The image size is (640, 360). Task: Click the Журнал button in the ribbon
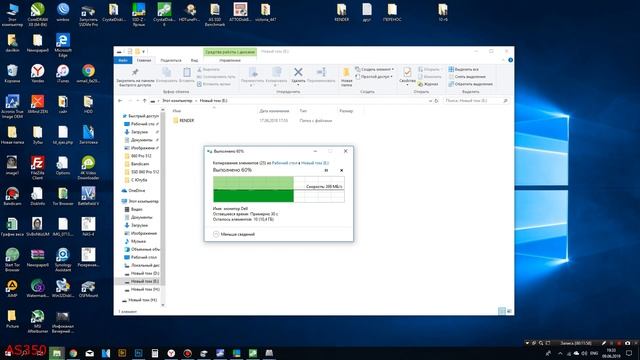point(428,84)
